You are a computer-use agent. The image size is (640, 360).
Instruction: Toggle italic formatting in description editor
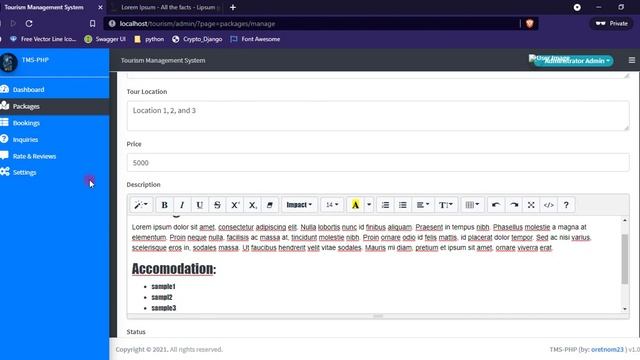tap(182, 205)
